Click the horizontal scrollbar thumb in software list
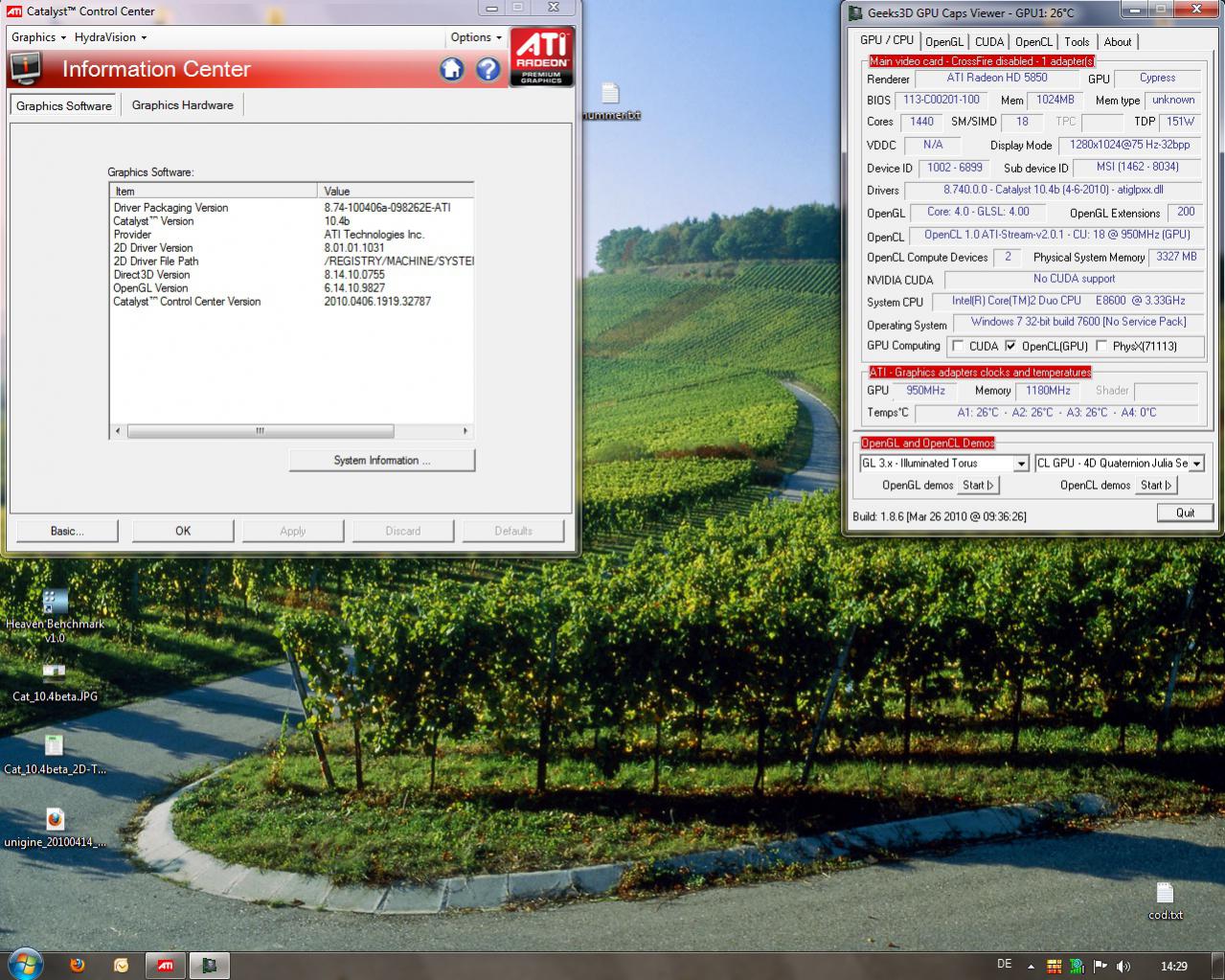 pyautogui.click(x=261, y=431)
